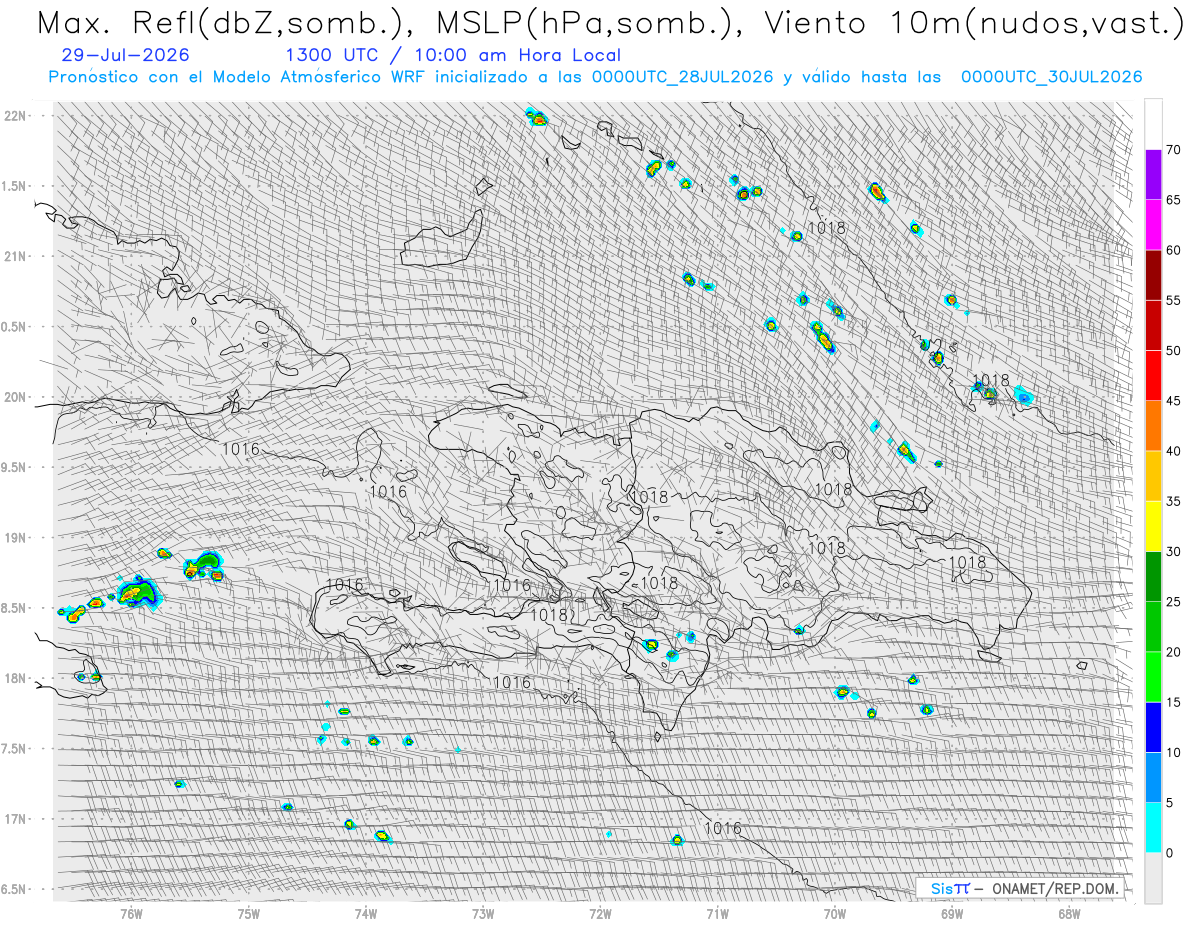1200x927 pixels.
Task: Click the 70W longitude axis label
Action: [x=835, y=913]
